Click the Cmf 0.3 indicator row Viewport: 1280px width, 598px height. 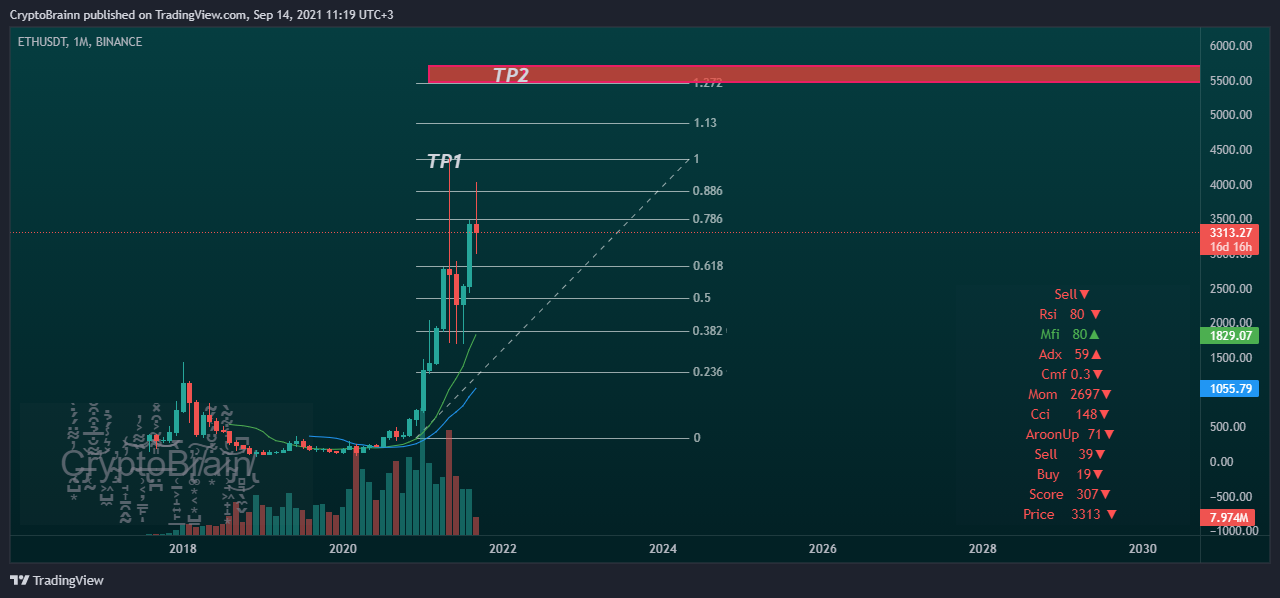point(1072,374)
